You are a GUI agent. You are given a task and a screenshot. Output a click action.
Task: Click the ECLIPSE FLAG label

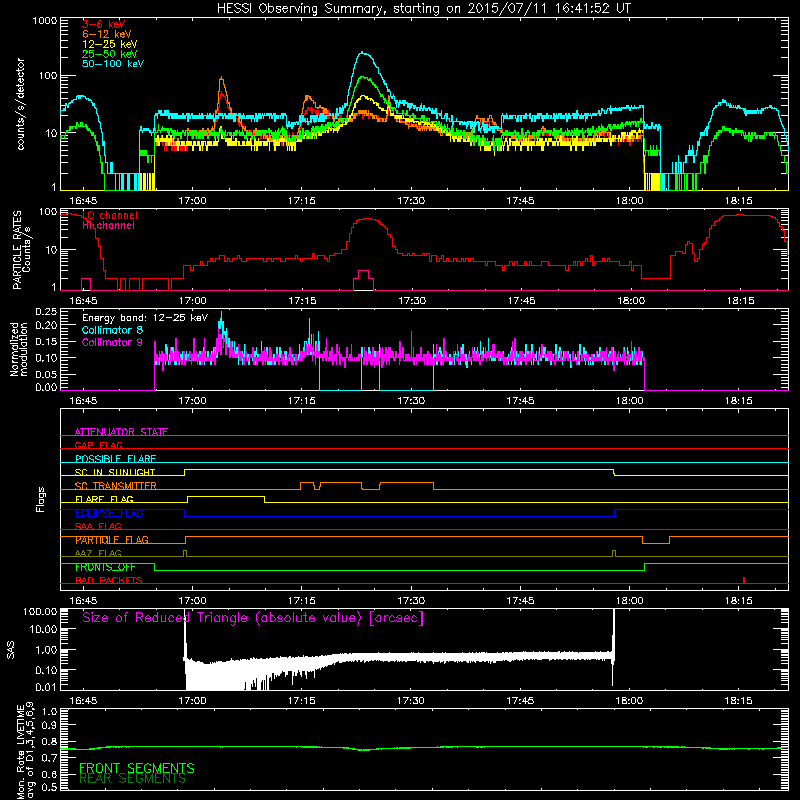pos(109,513)
